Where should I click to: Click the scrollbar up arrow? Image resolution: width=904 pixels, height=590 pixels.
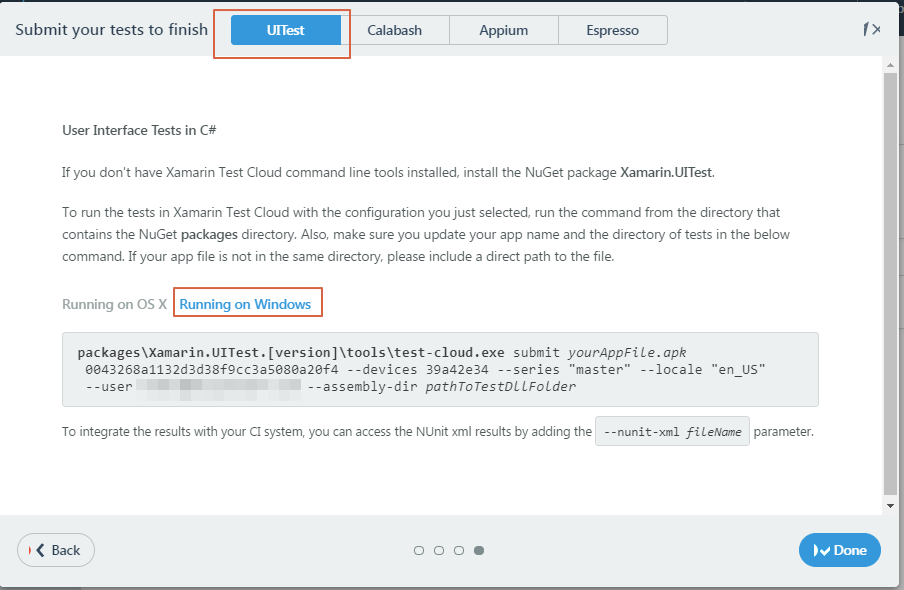(x=890, y=65)
